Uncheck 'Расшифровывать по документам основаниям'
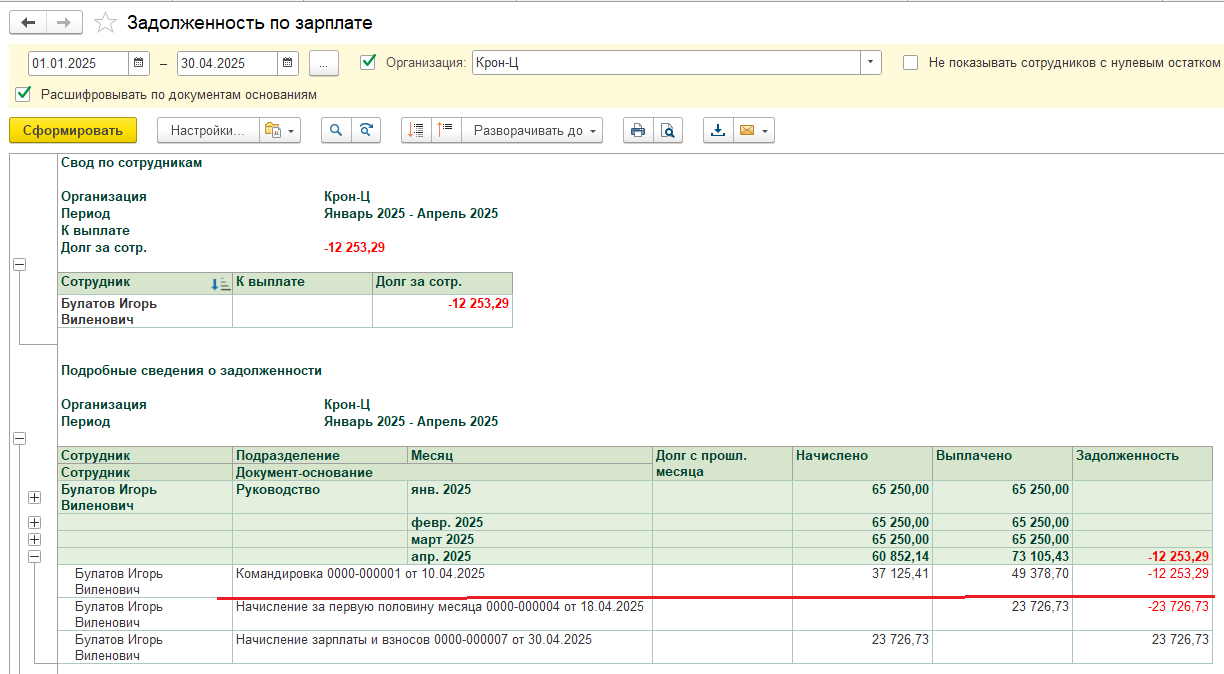1224x674 pixels. click(23, 94)
